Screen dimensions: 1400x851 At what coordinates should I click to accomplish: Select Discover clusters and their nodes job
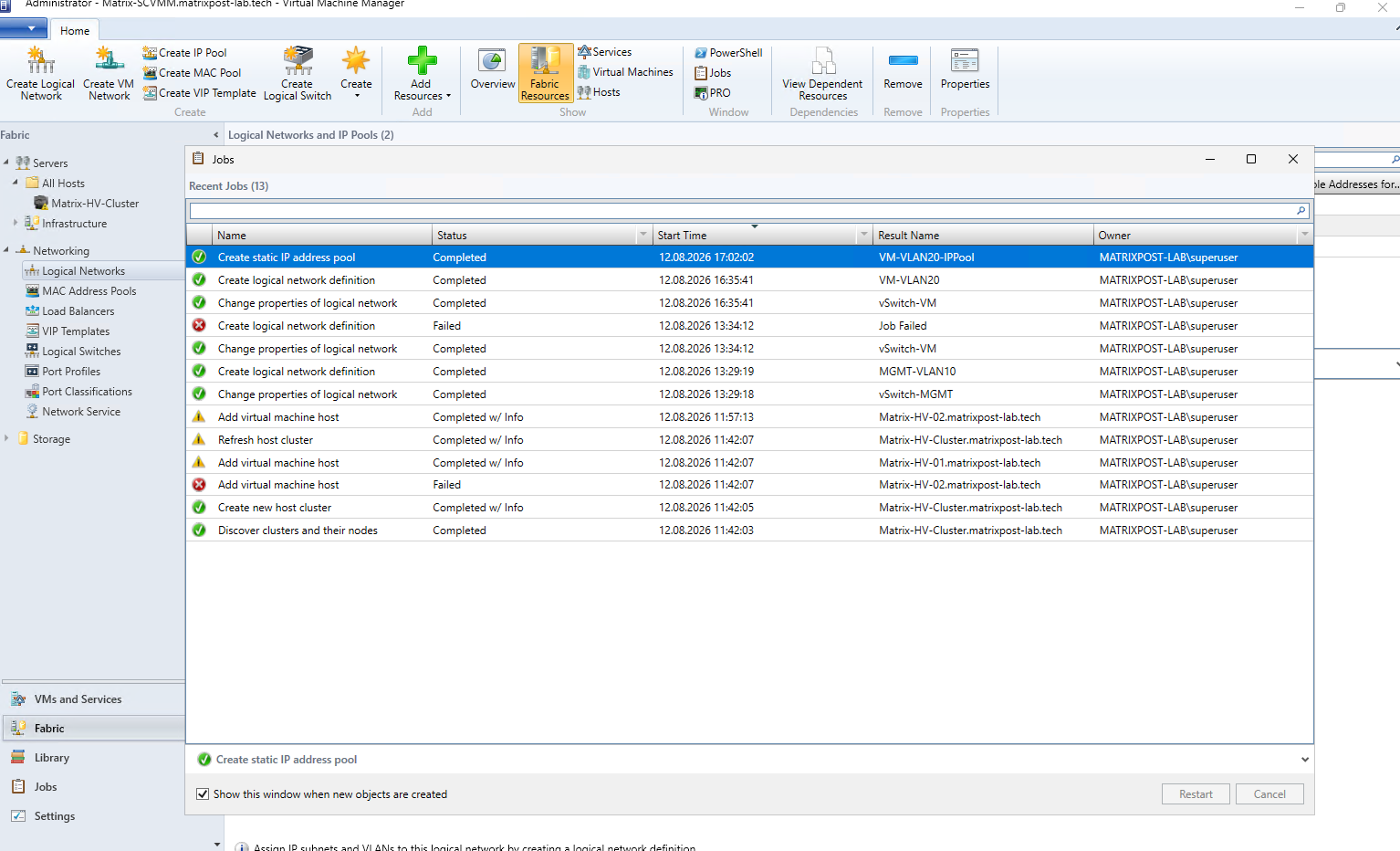click(x=749, y=531)
